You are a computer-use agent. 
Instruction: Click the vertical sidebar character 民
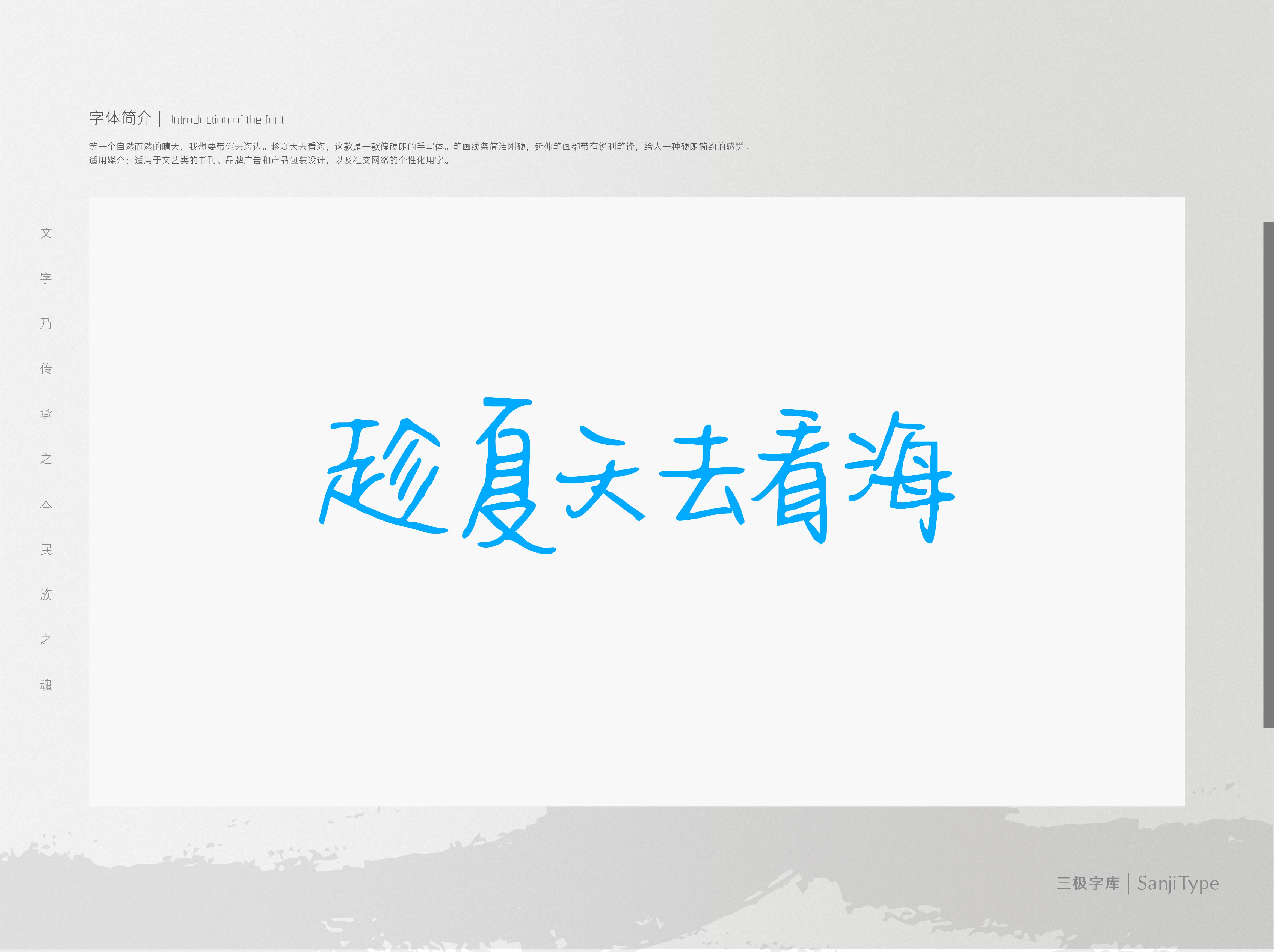(x=46, y=550)
